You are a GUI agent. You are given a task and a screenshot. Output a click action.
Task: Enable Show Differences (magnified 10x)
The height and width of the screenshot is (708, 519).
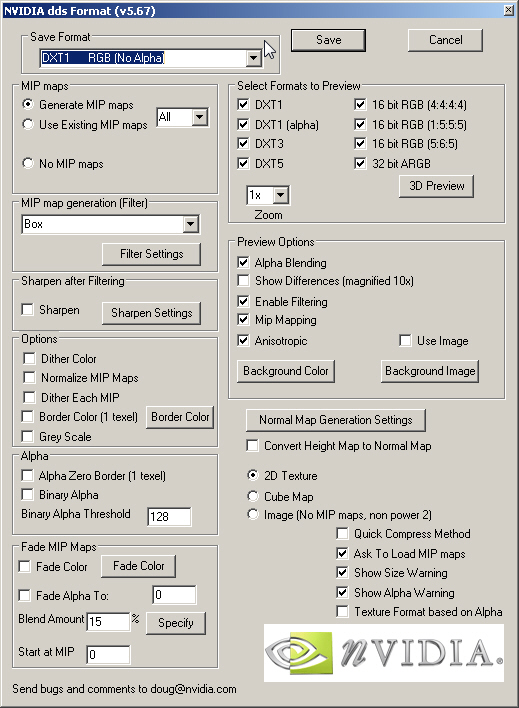[x=243, y=280]
